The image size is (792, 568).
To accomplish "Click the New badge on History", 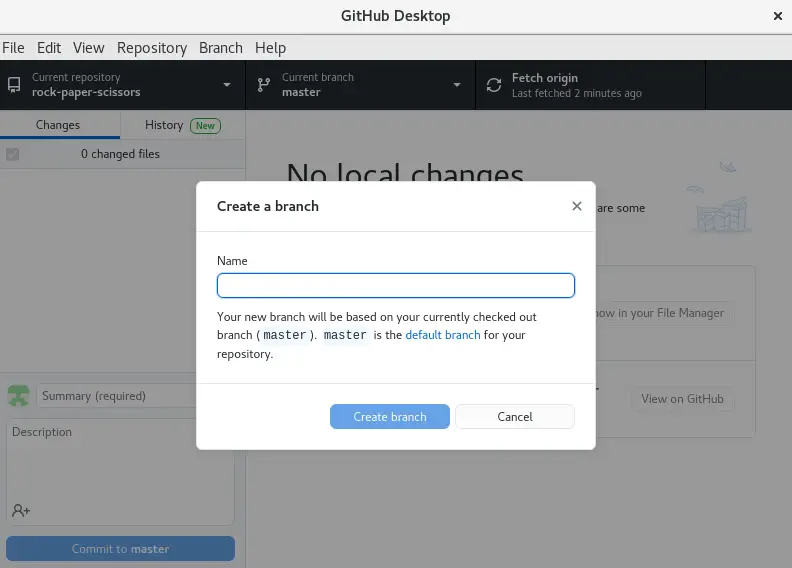I will pos(206,126).
